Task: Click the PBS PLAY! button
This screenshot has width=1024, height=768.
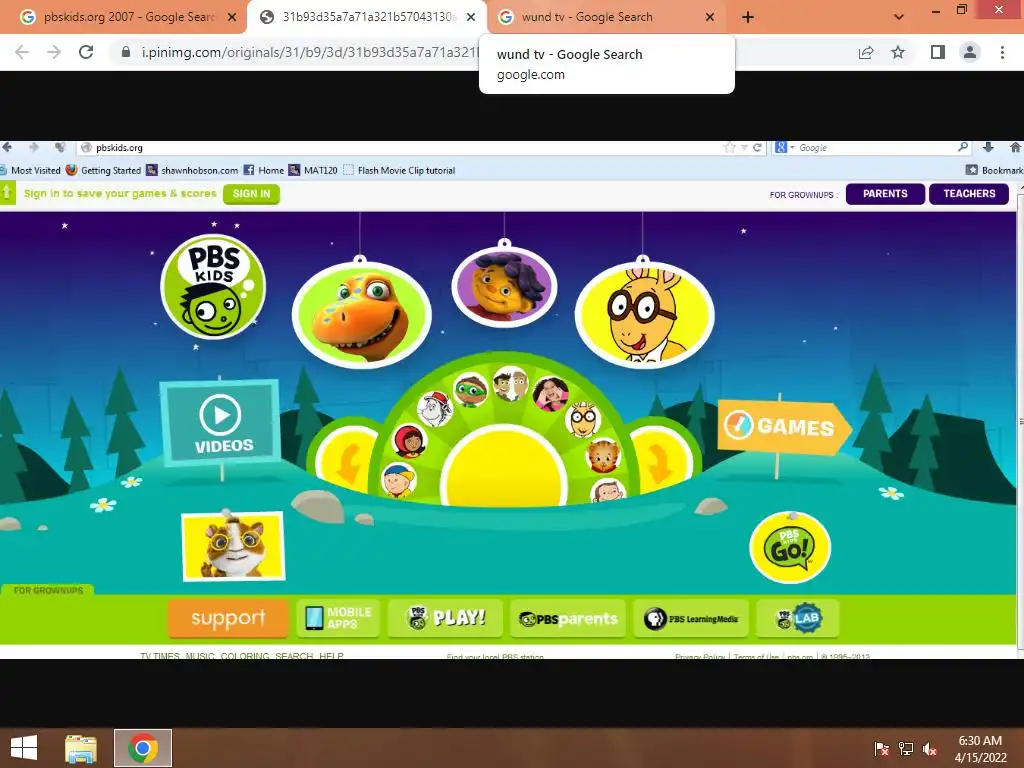Action: (x=445, y=618)
